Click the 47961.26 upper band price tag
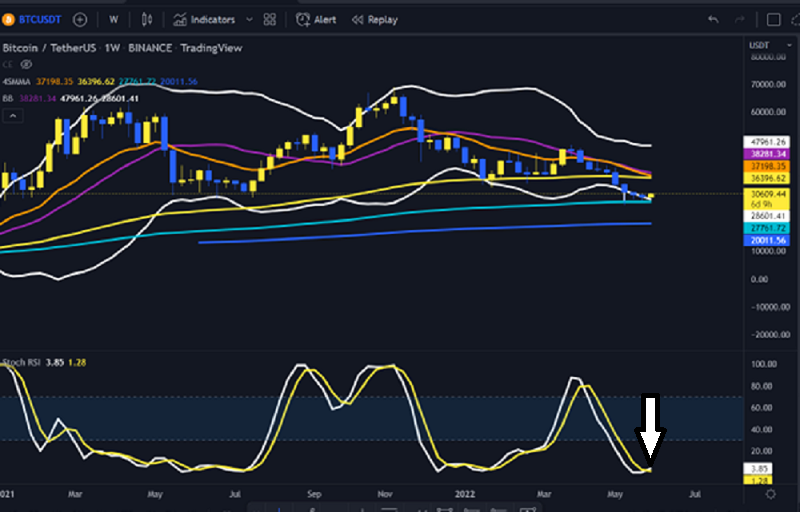This screenshot has height=512, width=800. coord(767,142)
